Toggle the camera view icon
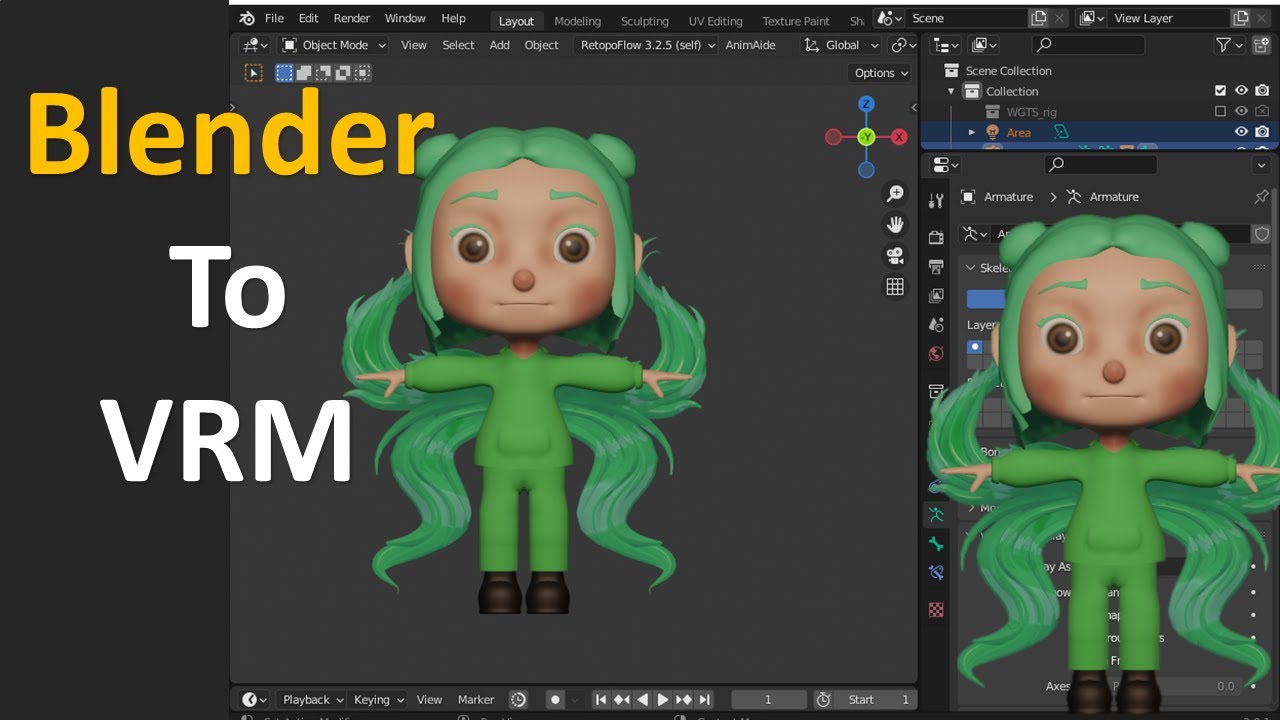 895,255
